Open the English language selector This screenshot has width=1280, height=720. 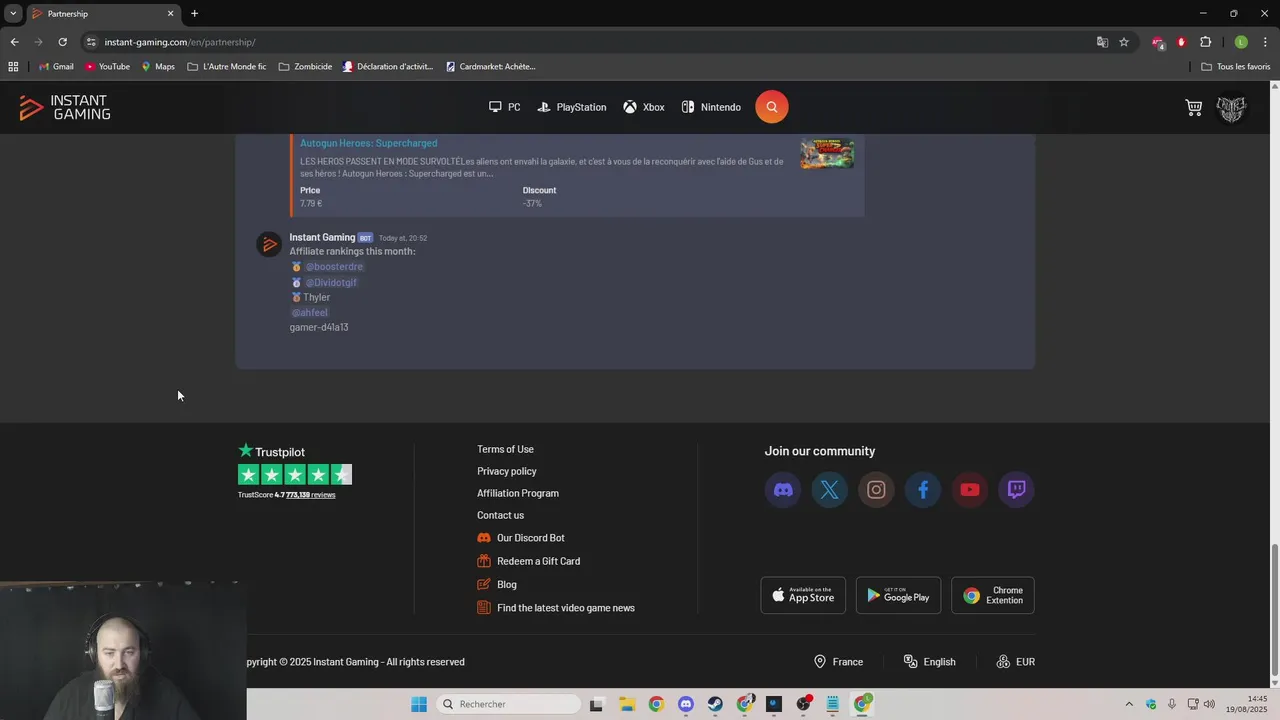point(929,662)
